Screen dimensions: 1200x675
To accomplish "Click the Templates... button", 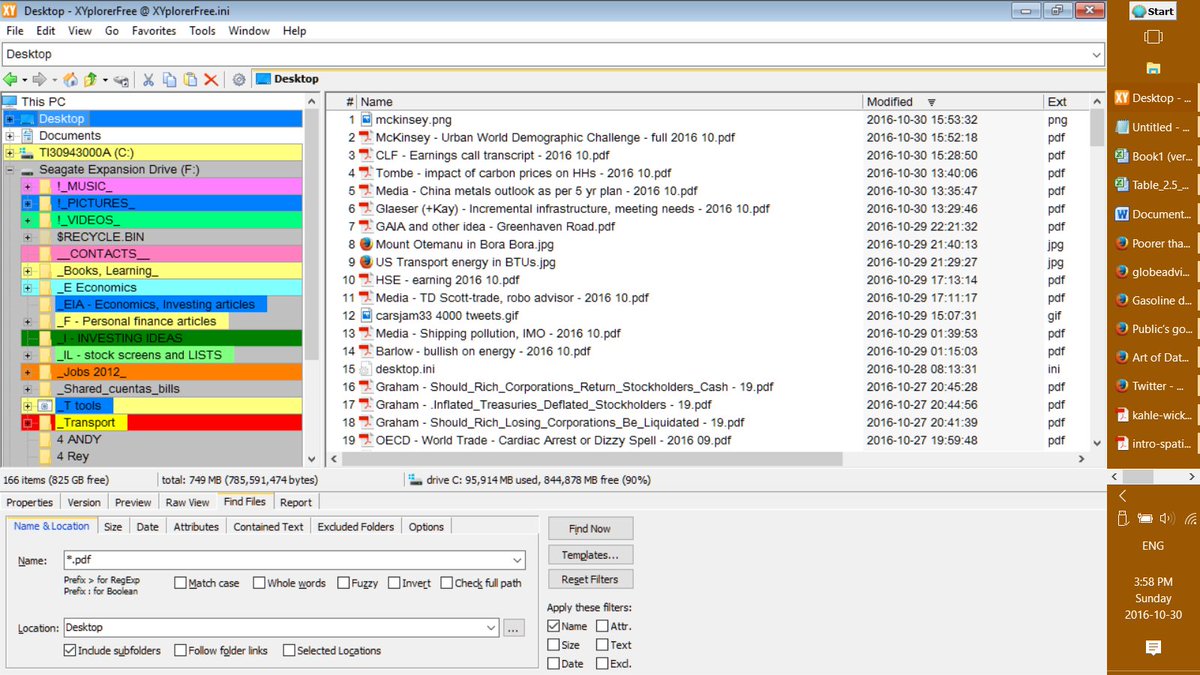I will point(590,554).
